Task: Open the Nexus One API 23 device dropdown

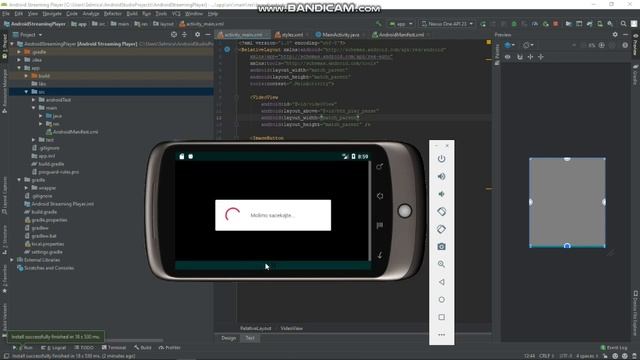Action: (x=447, y=24)
